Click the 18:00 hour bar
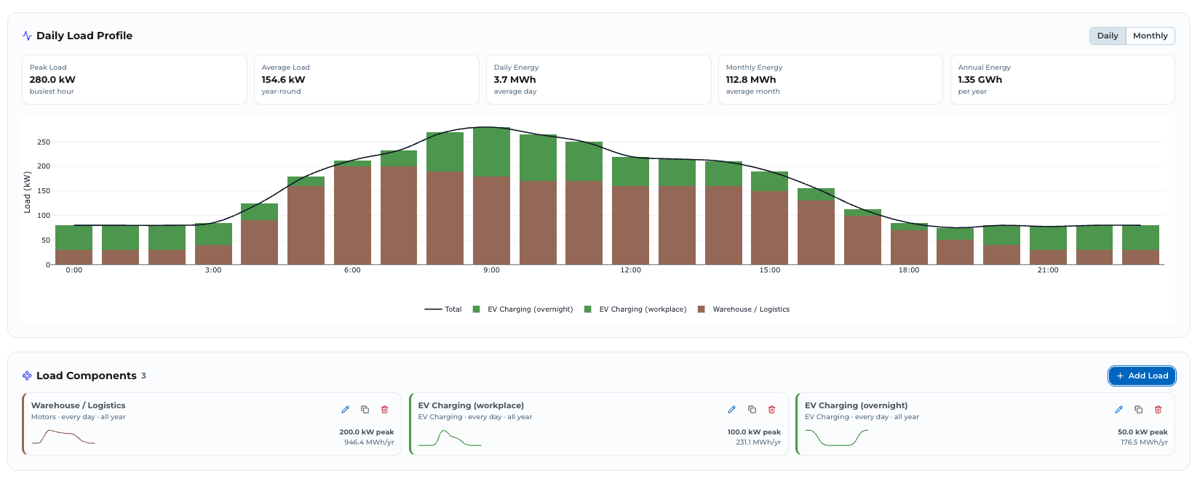 909,244
